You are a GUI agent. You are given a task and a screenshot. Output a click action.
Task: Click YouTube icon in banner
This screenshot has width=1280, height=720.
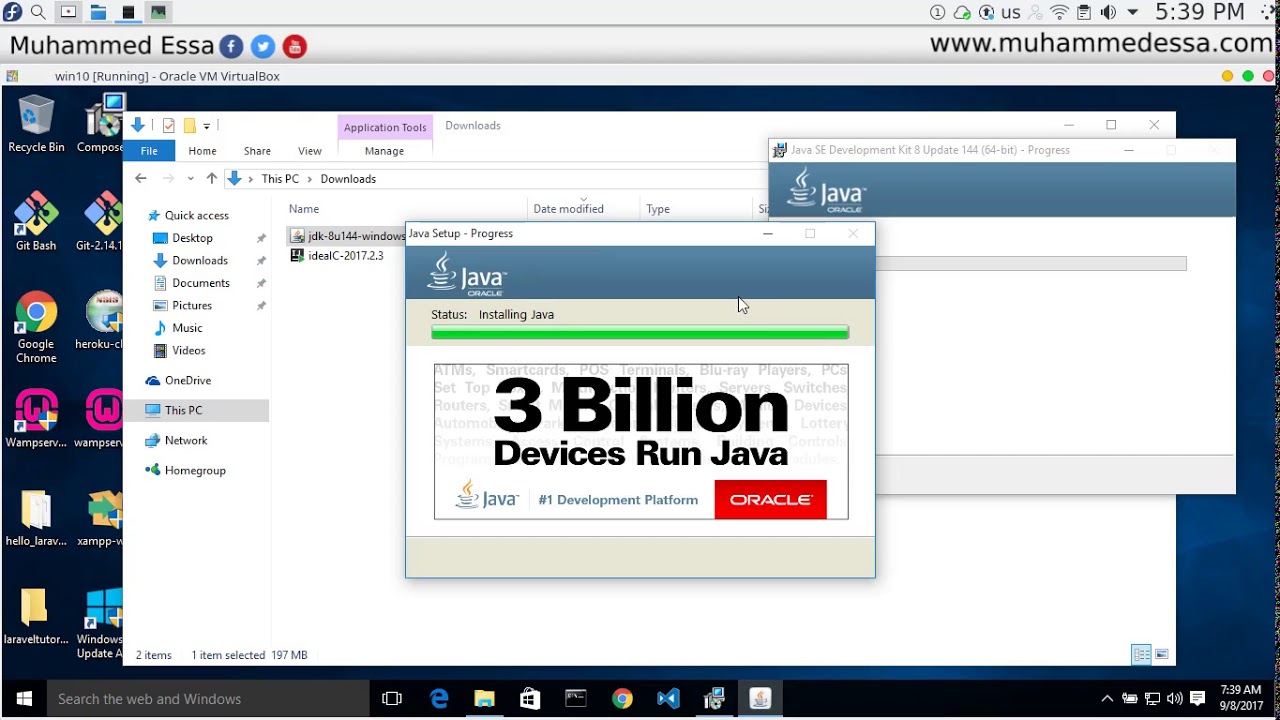tap(294, 46)
